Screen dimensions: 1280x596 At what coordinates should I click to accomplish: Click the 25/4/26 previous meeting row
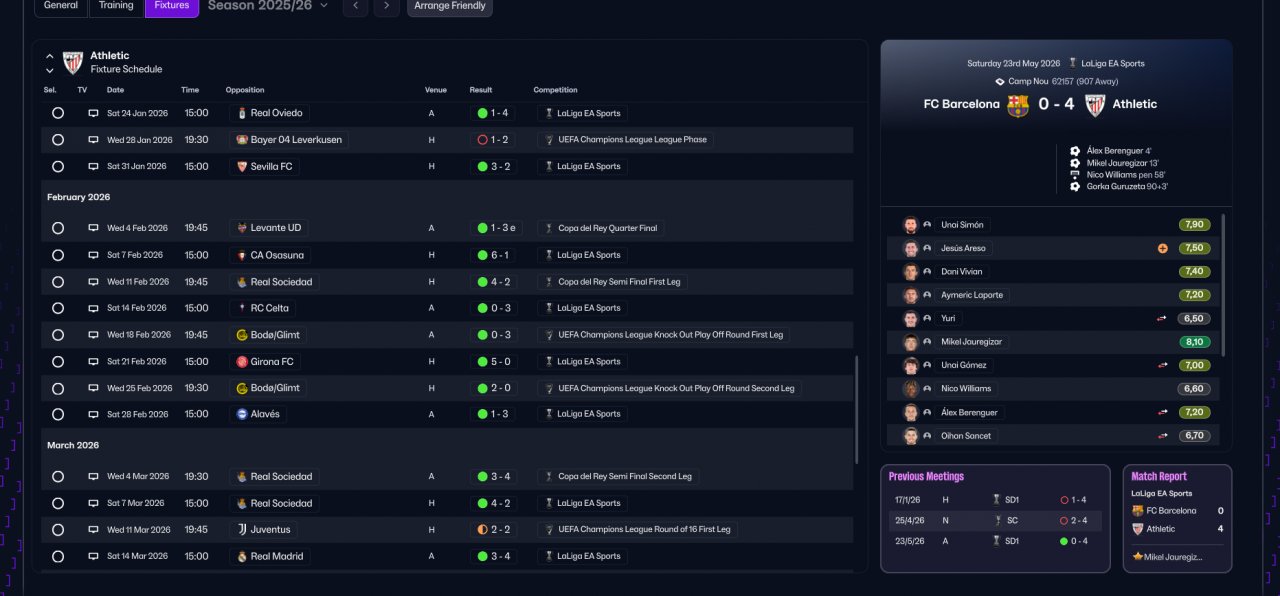(x=995, y=521)
